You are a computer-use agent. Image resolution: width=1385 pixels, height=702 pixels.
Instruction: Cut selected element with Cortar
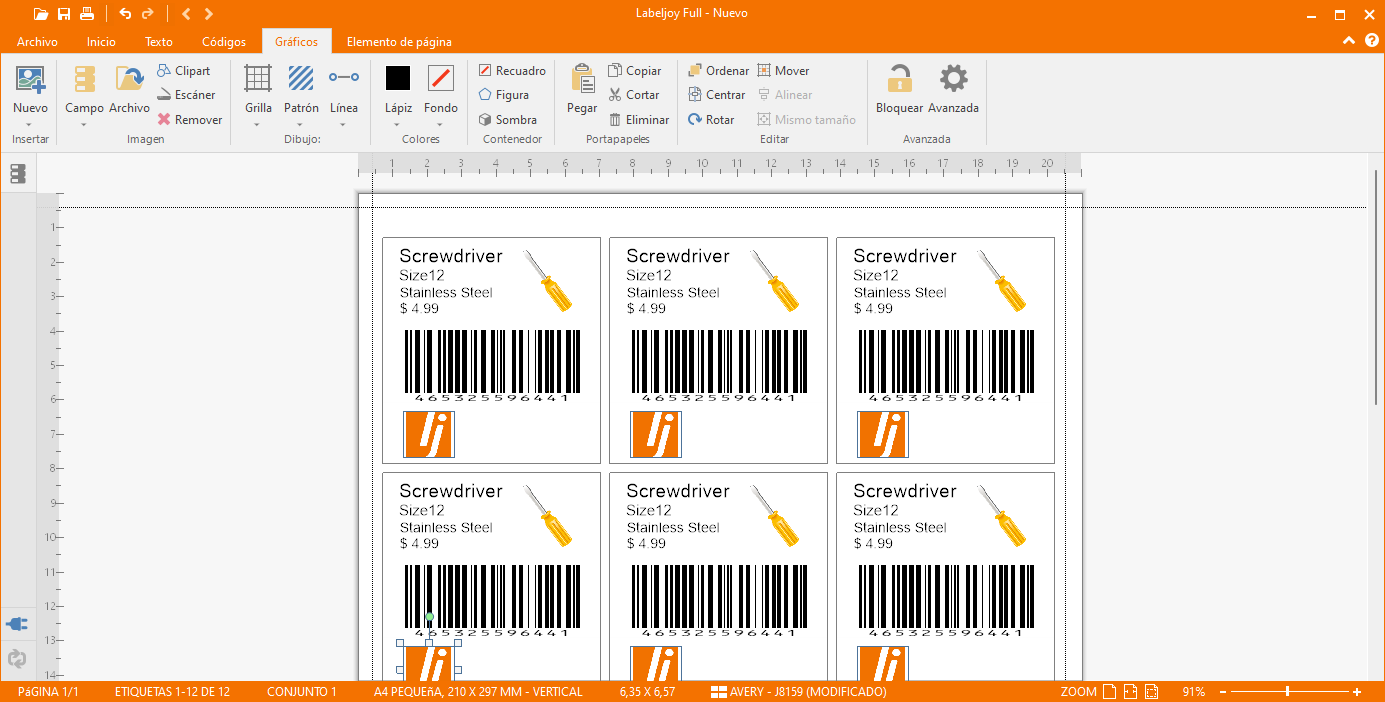[x=634, y=95]
